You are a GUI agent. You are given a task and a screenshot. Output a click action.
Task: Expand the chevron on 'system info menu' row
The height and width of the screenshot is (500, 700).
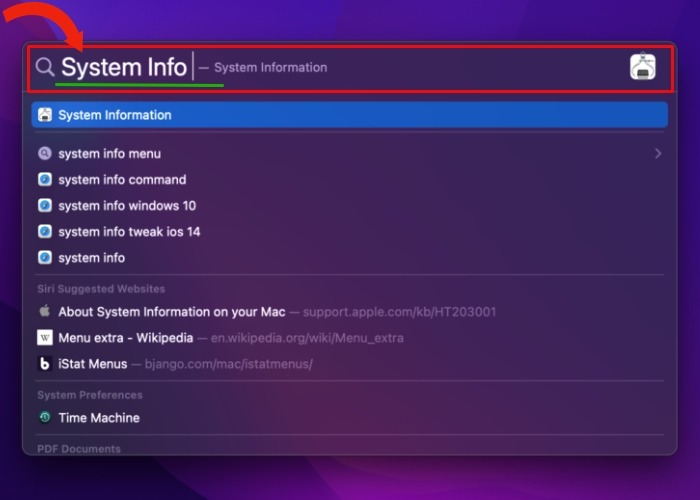[658, 154]
